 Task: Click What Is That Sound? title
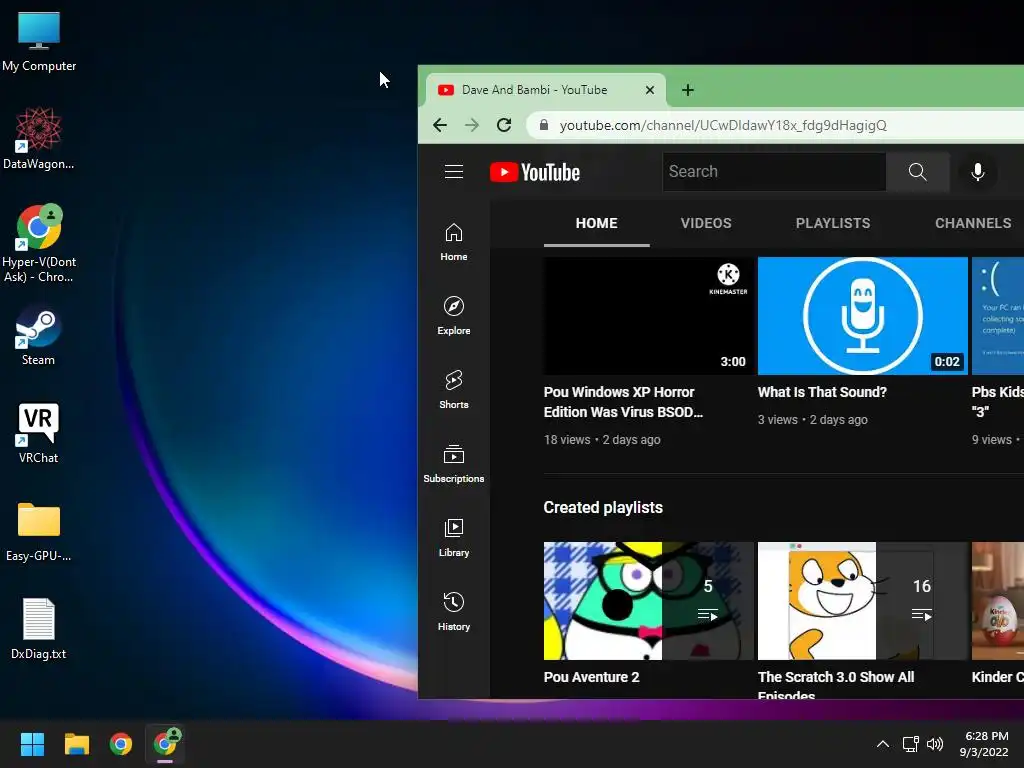(822, 392)
